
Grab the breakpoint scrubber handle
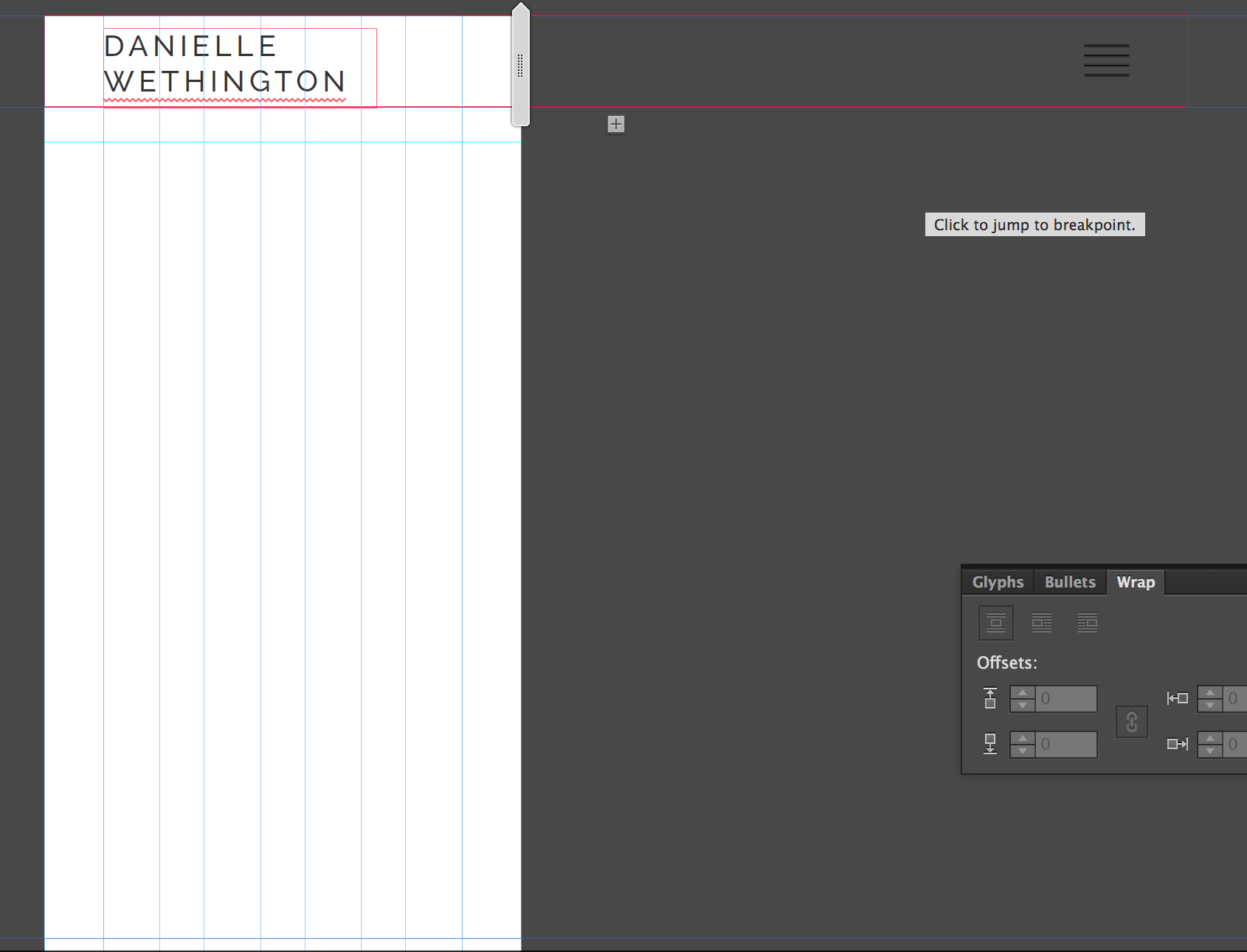[x=520, y=65]
